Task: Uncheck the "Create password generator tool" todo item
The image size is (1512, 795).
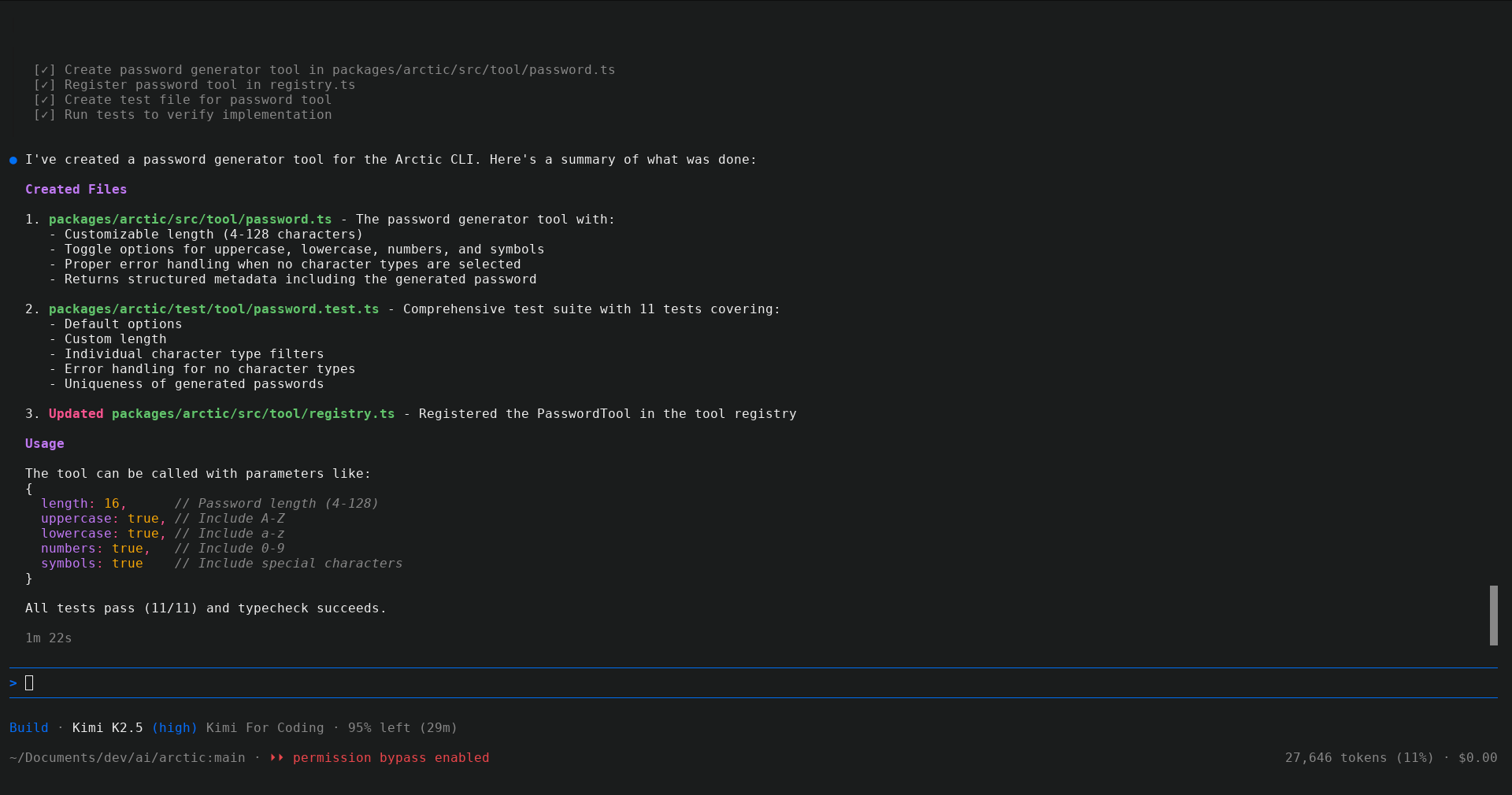Action: [x=45, y=70]
